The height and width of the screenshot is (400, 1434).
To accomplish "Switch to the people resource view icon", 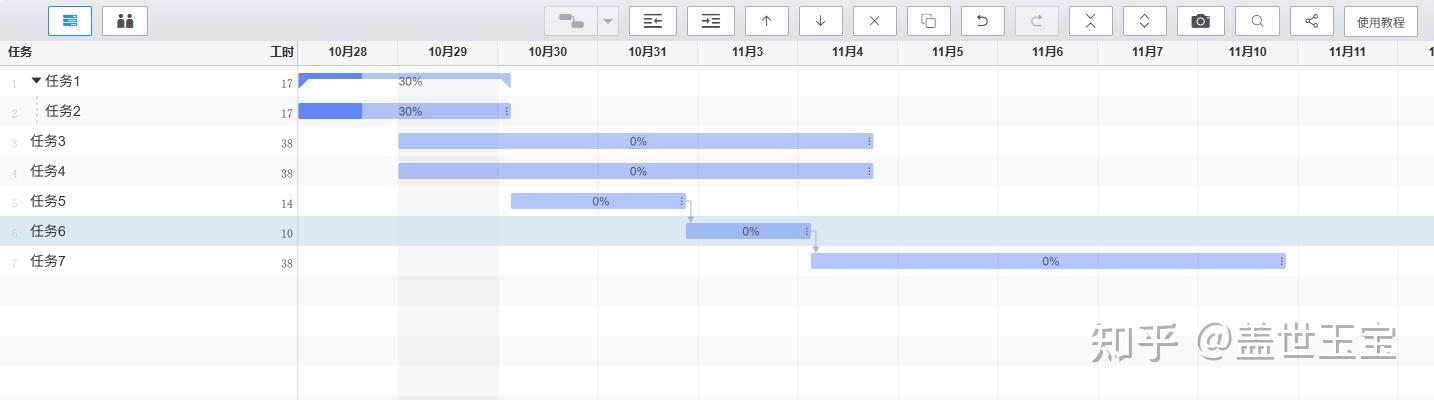I will click(x=125, y=21).
